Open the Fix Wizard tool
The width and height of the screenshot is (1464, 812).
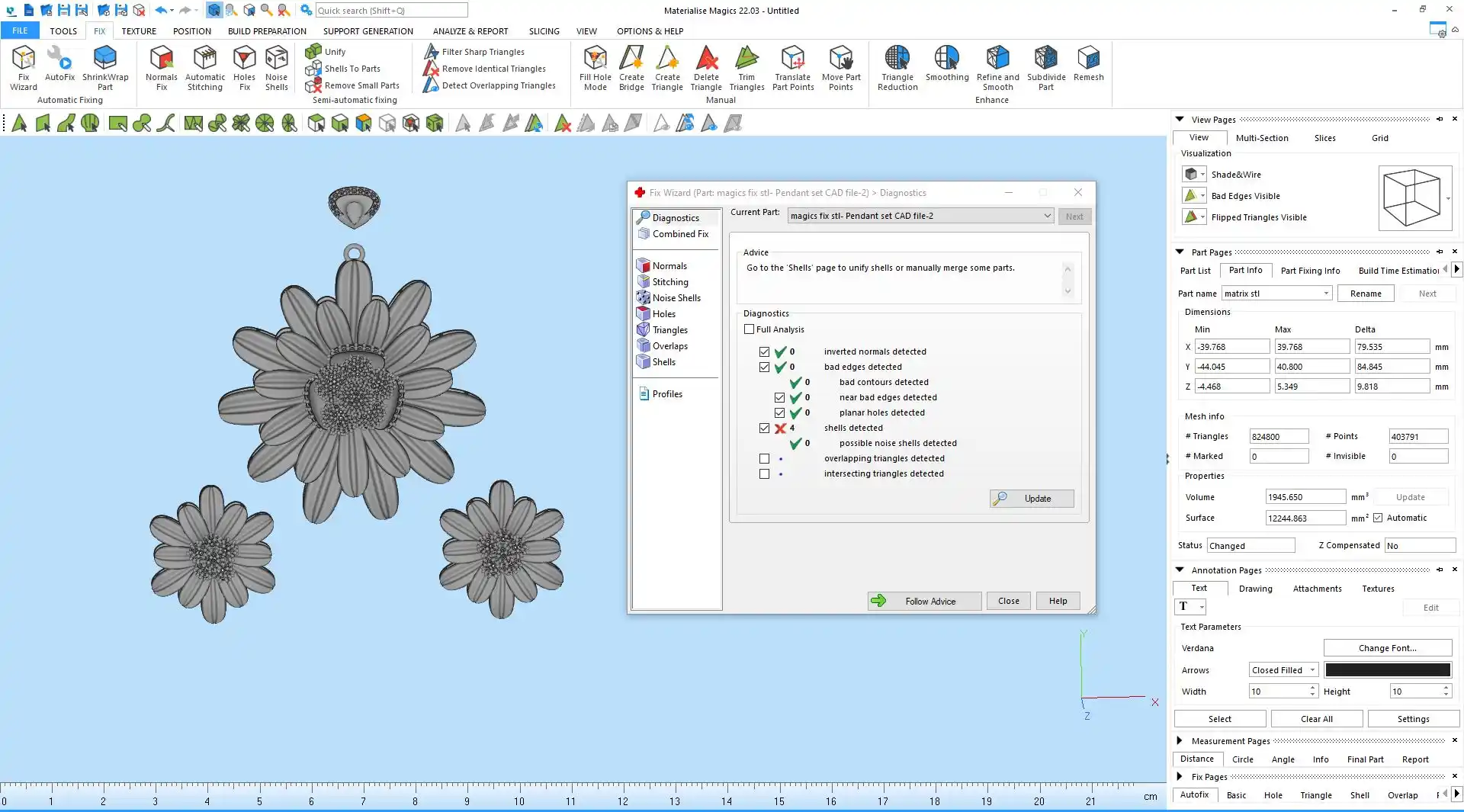pyautogui.click(x=23, y=68)
